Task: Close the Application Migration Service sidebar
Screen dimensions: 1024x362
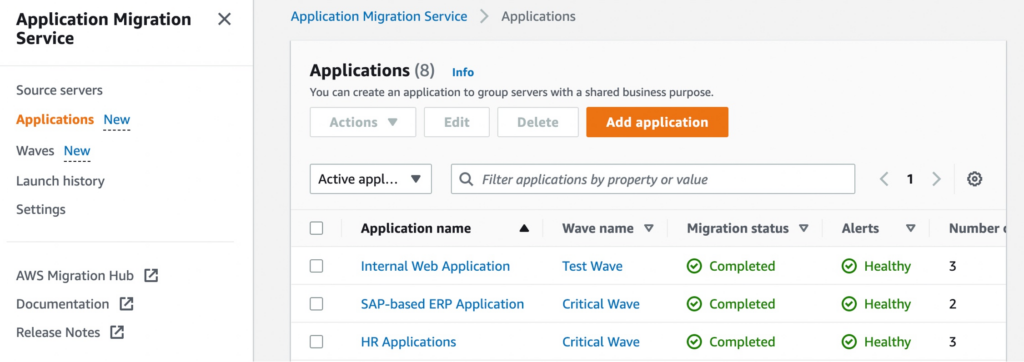Action: [x=224, y=20]
